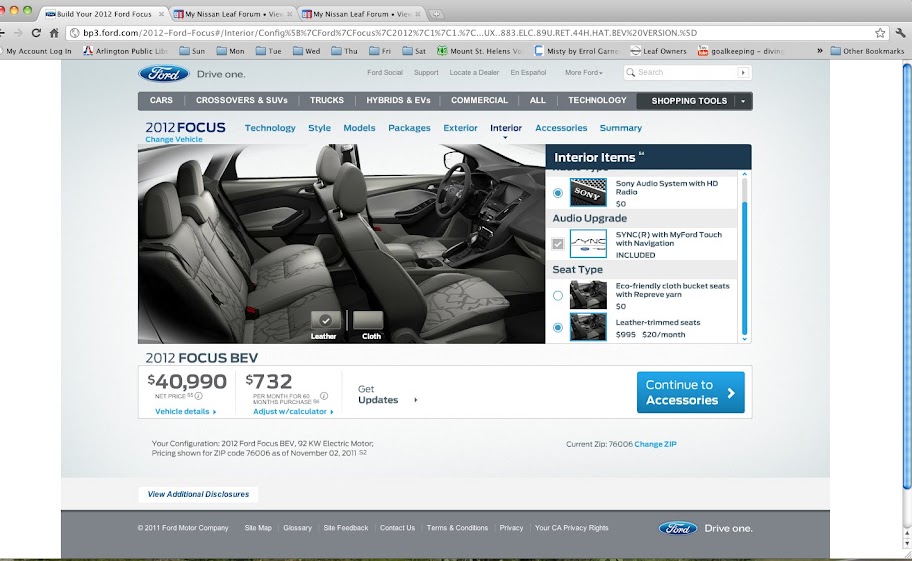This screenshot has width=912, height=561.
Task: Expand Shopping Tools dropdown arrow
Action: click(x=743, y=101)
